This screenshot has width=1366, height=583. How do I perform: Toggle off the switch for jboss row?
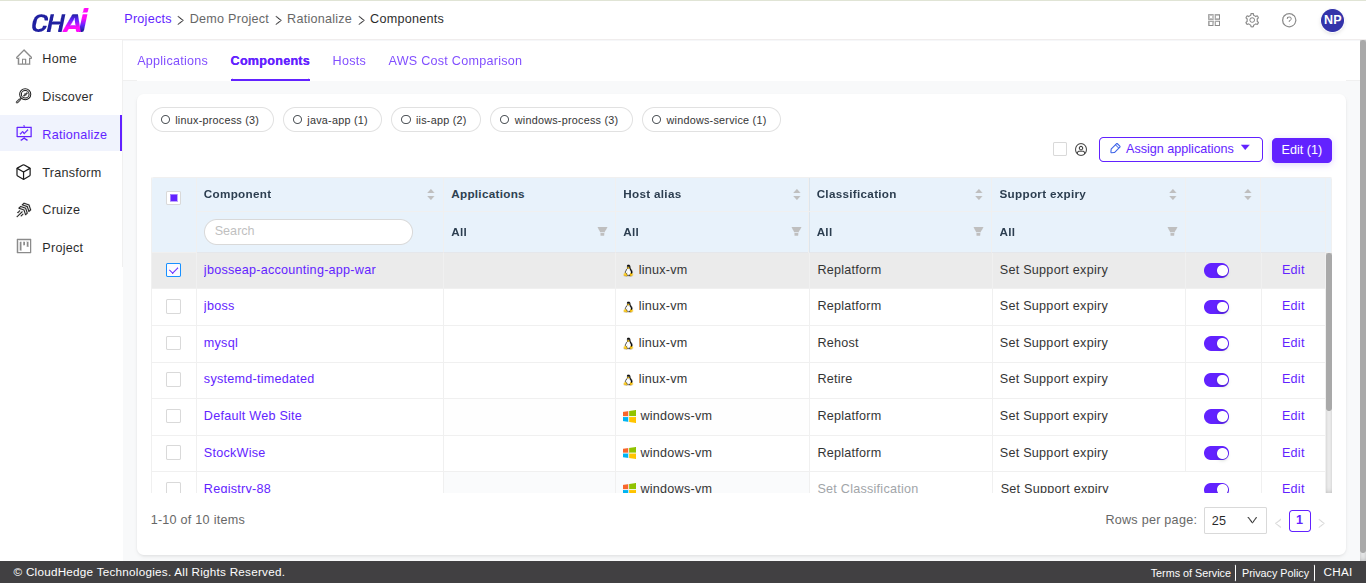click(x=1216, y=307)
